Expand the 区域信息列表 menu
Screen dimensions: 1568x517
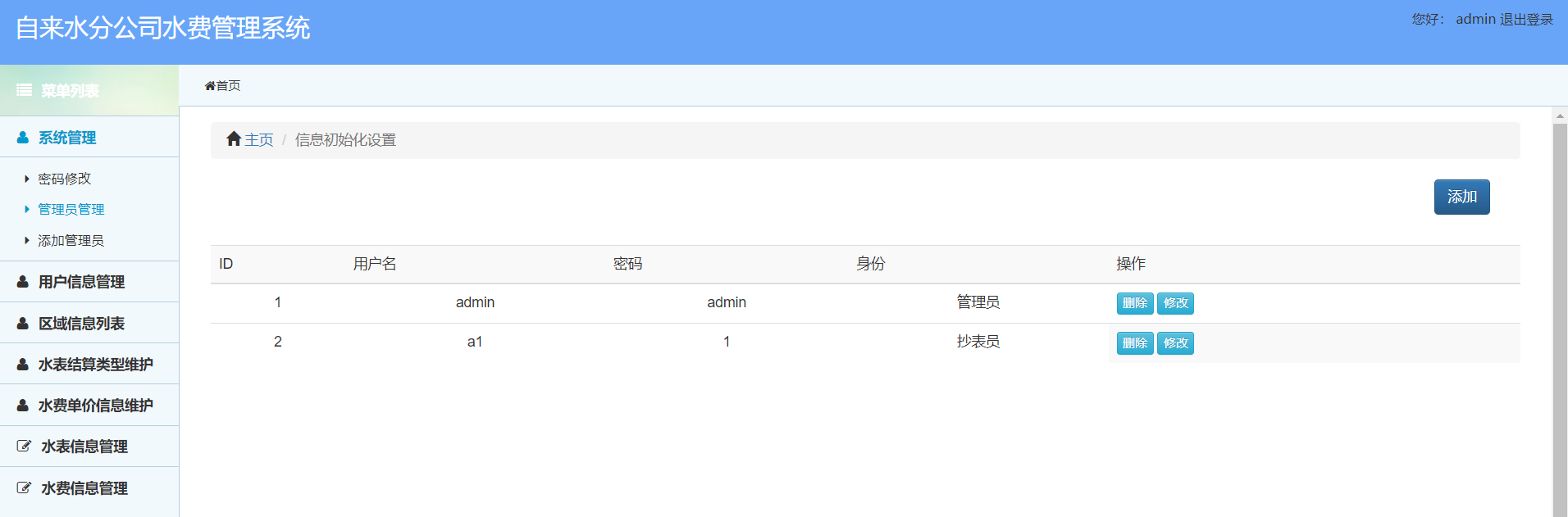coord(89,323)
